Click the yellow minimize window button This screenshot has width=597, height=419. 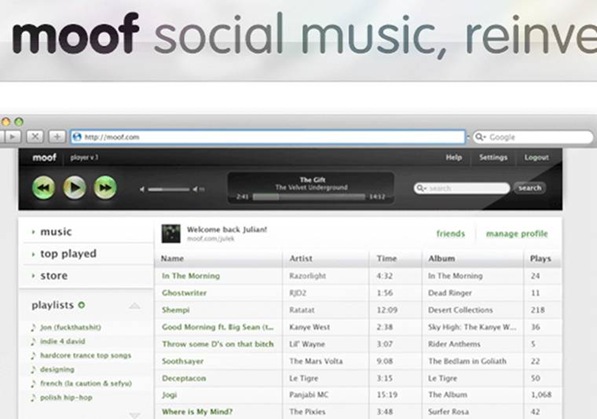click(x=6, y=122)
